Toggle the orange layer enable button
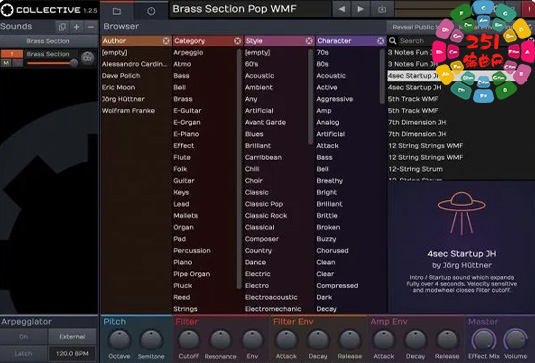535x363 pixels. pos(12,54)
